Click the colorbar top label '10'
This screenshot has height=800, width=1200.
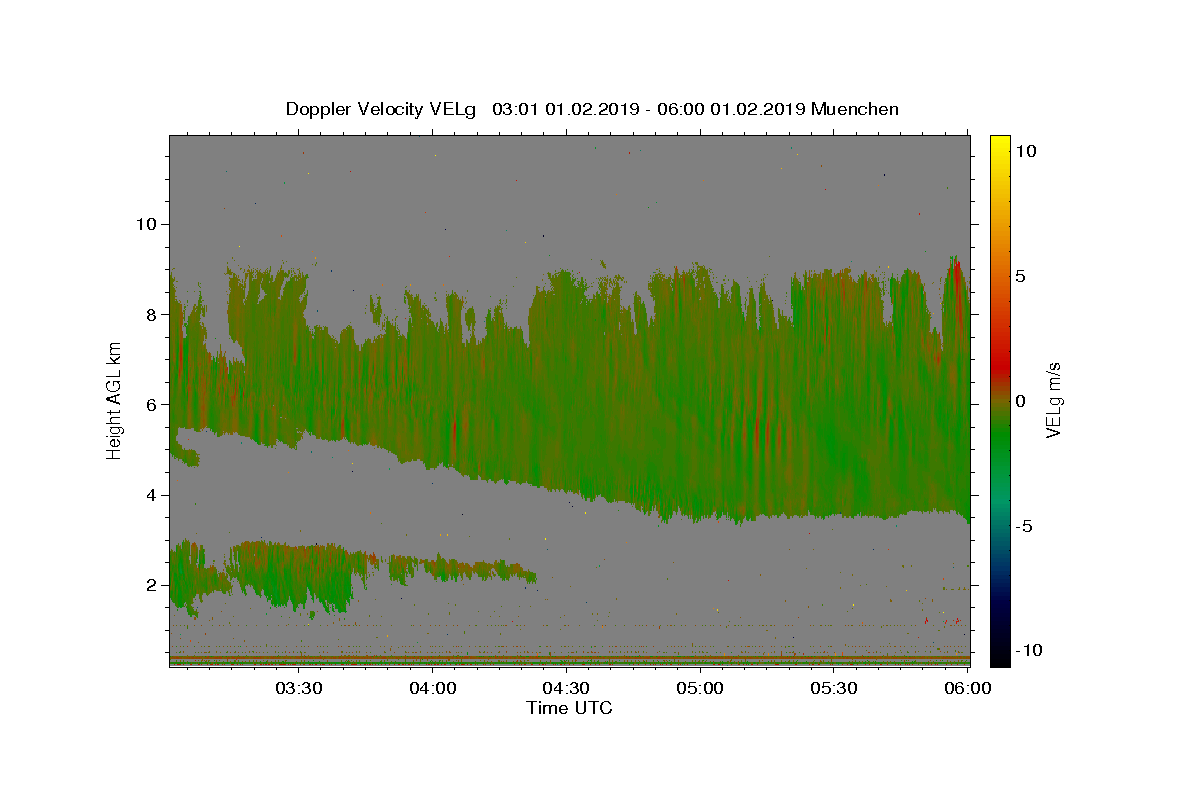pos(1026,151)
